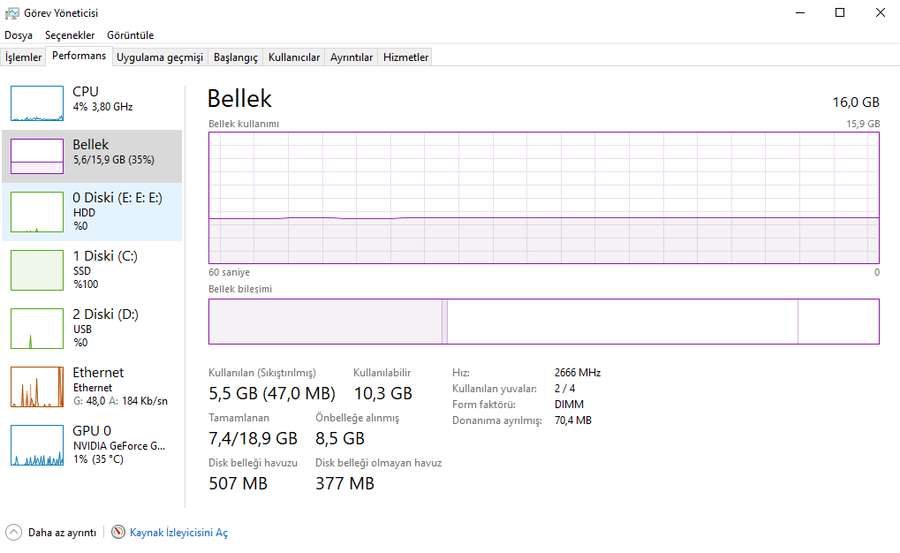Screen dimensions: 900x553
Task: Open the Görüntüle menu
Action: tap(130, 35)
